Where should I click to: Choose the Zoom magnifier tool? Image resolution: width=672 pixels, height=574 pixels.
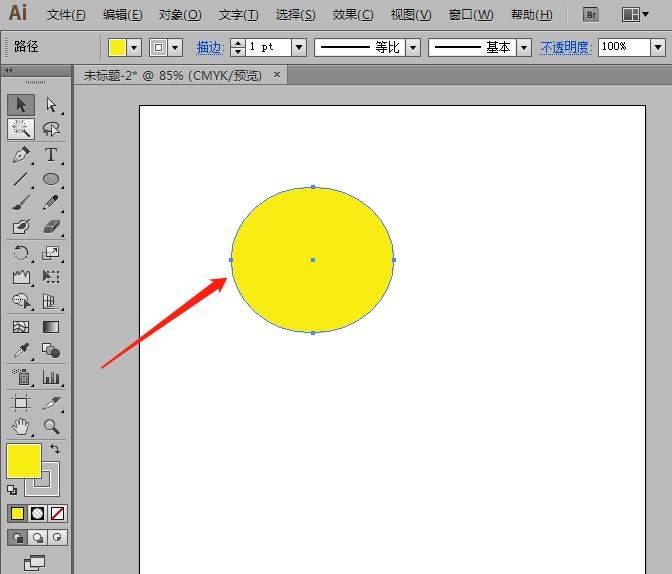(x=51, y=427)
